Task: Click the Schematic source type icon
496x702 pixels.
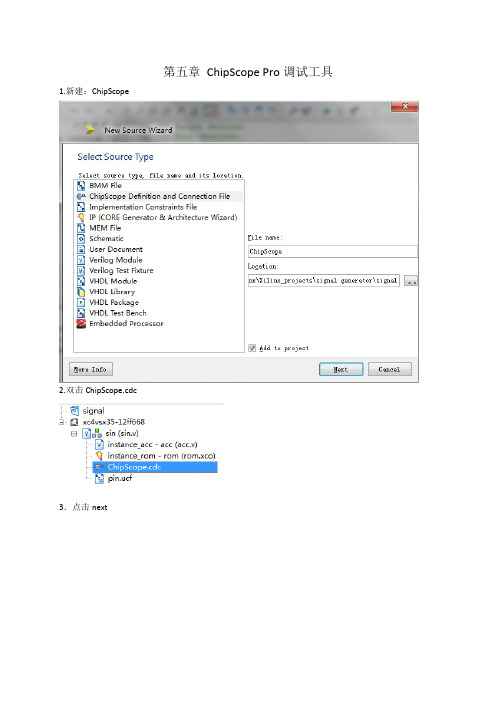Action: pos(81,239)
